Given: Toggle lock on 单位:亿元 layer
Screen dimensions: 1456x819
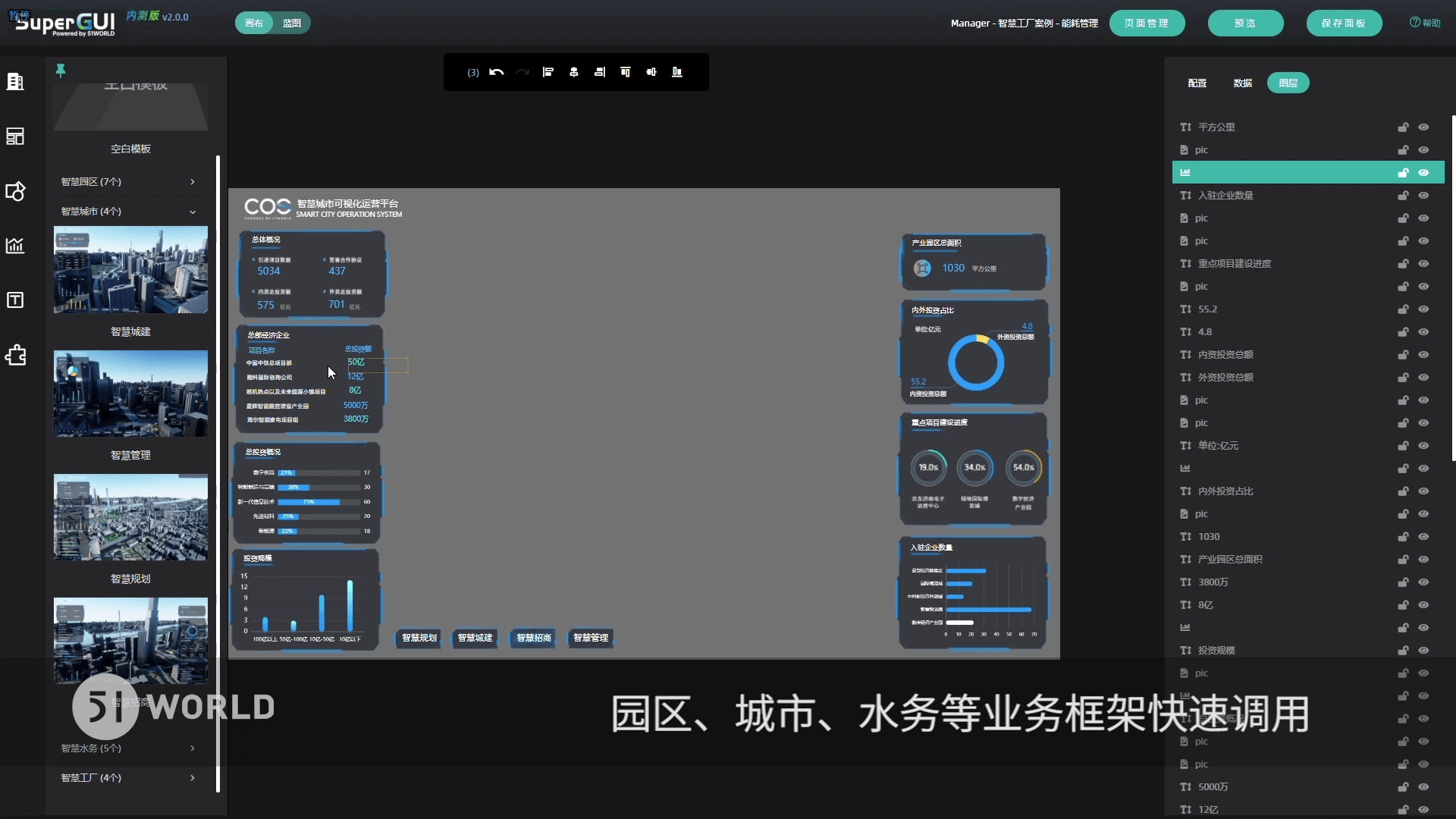Looking at the screenshot, I should pos(1403,446).
